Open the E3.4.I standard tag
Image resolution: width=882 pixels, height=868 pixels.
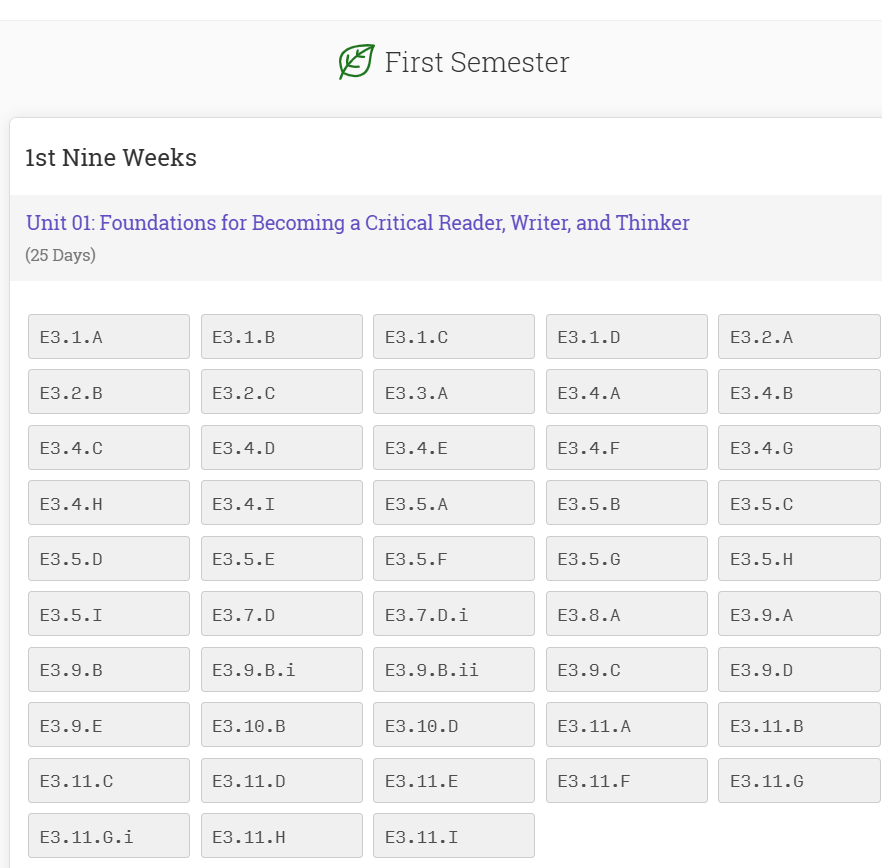(282, 503)
